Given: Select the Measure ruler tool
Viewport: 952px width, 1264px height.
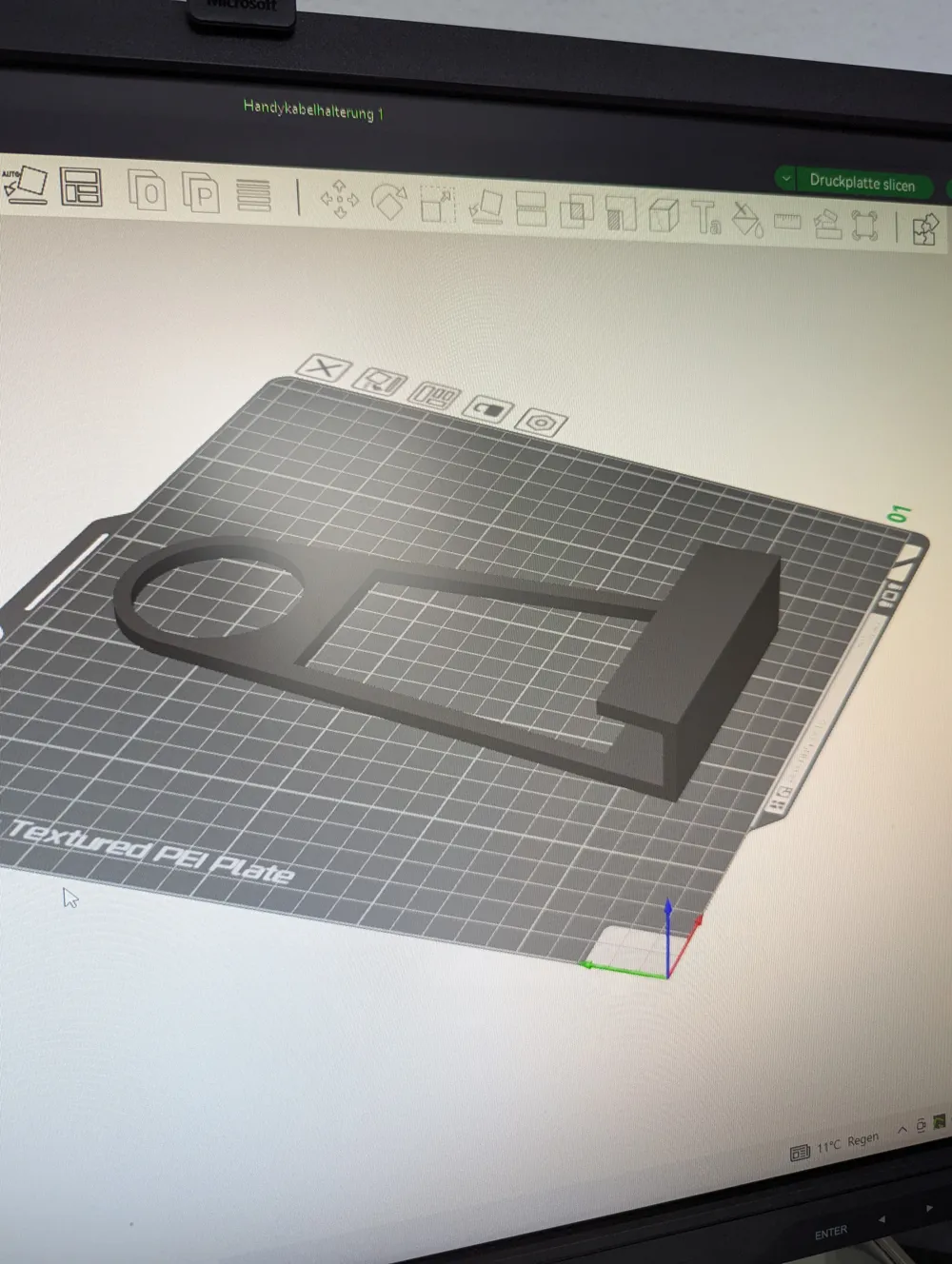Looking at the screenshot, I should (787, 222).
